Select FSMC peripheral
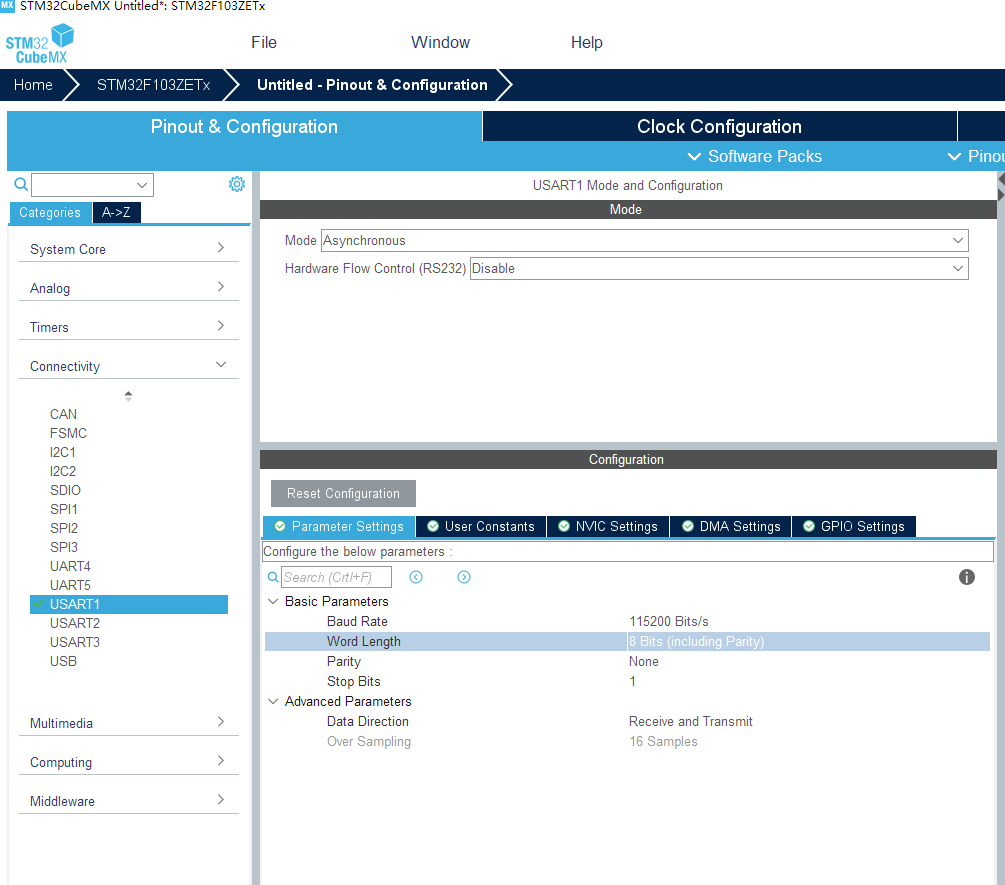1005x885 pixels. click(x=68, y=433)
